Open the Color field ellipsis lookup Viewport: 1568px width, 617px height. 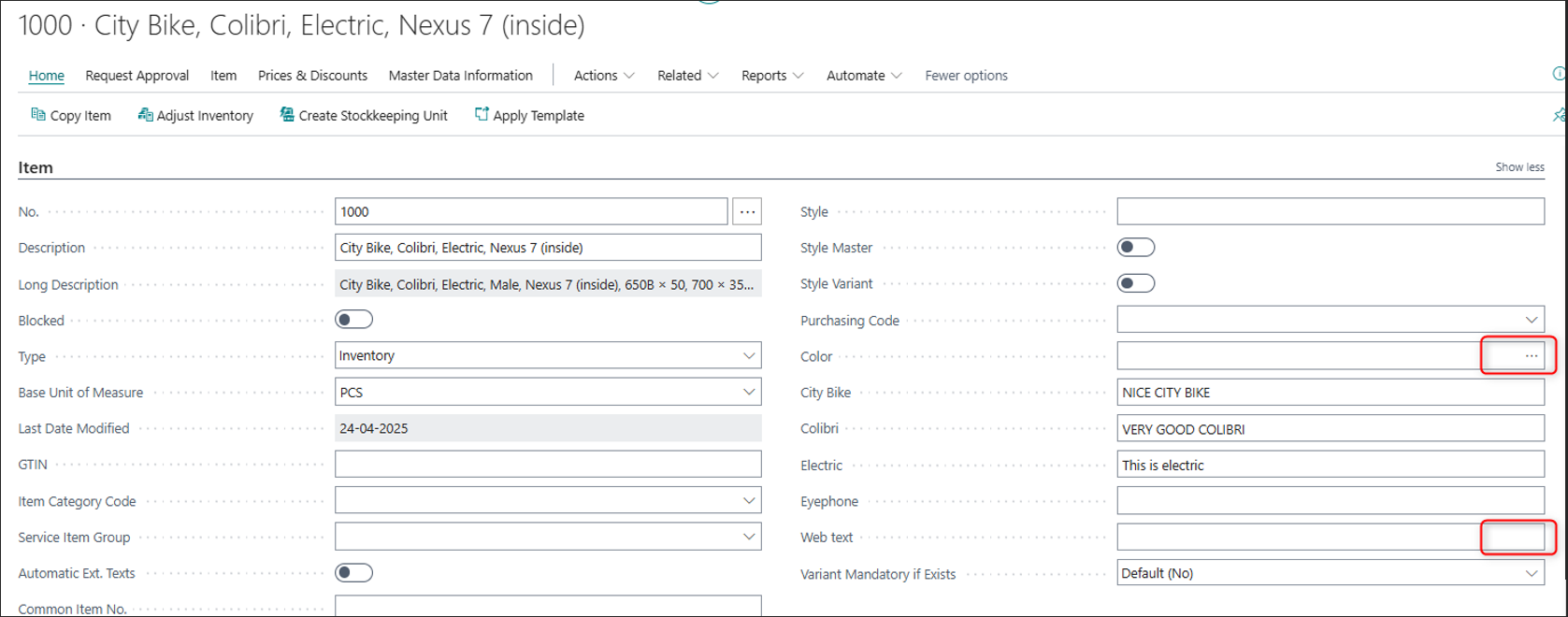(x=1531, y=356)
